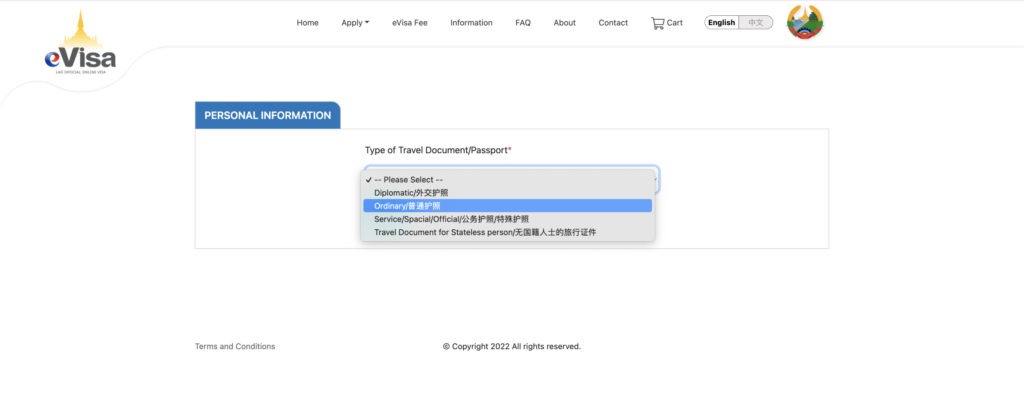The height and width of the screenshot is (395, 1024).
Task: Select the Personal Information tab
Action: pyautogui.click(x=268, y=116)
